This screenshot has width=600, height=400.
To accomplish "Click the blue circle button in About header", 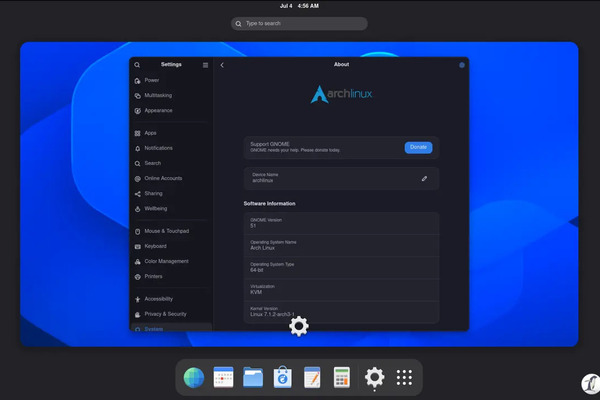I will [462, 65].
